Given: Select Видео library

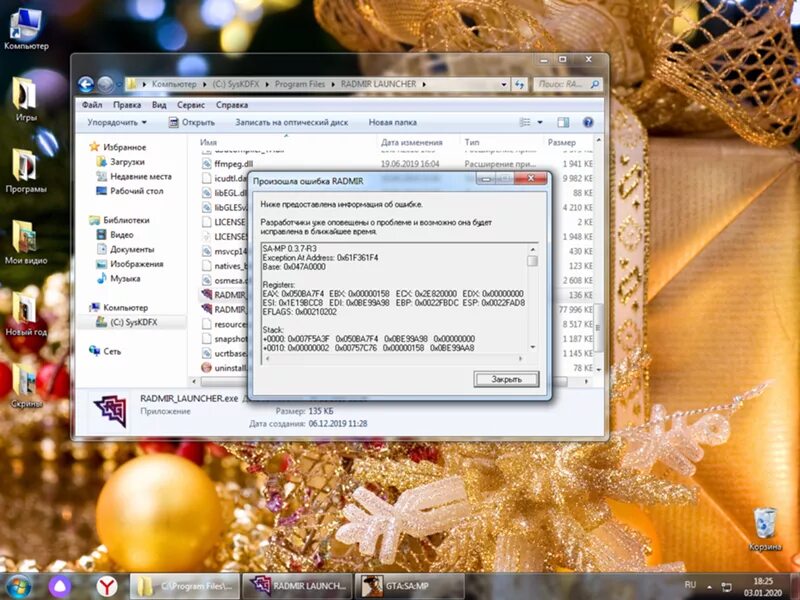Looking at the screenshot, I should [x=115, y=235].
